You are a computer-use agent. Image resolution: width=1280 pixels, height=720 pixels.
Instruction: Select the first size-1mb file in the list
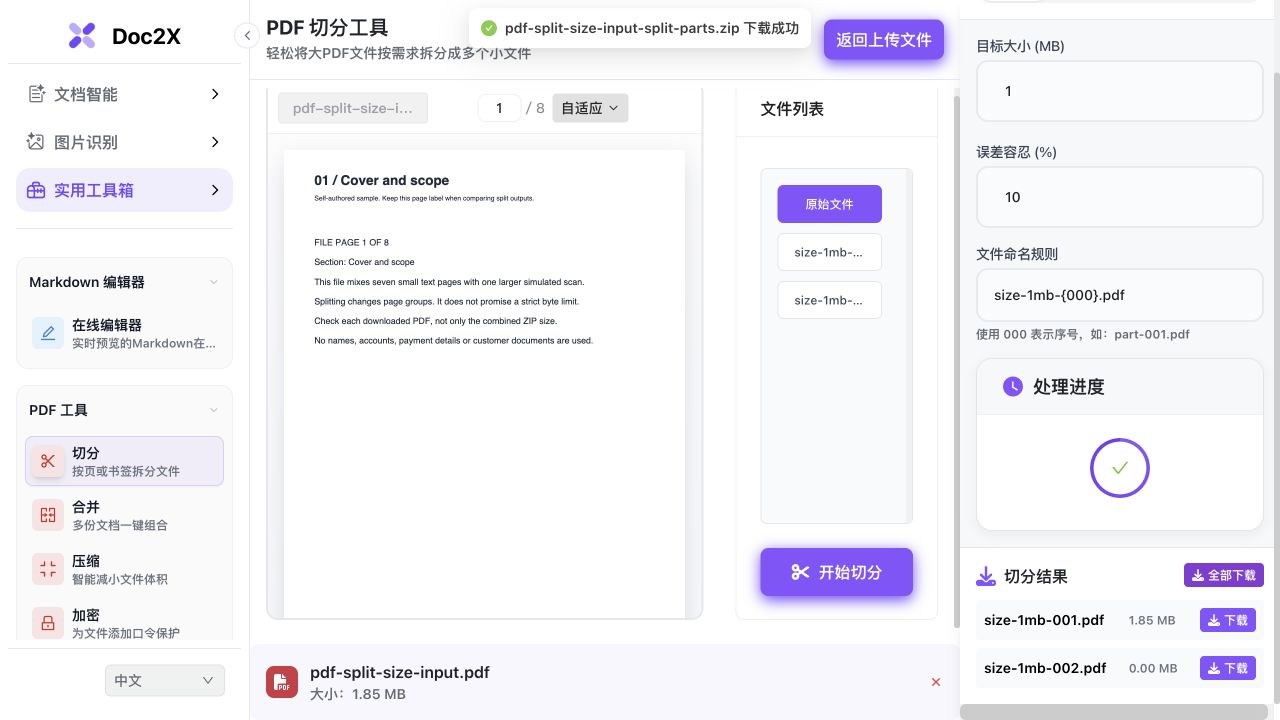(x=829, y=252)
